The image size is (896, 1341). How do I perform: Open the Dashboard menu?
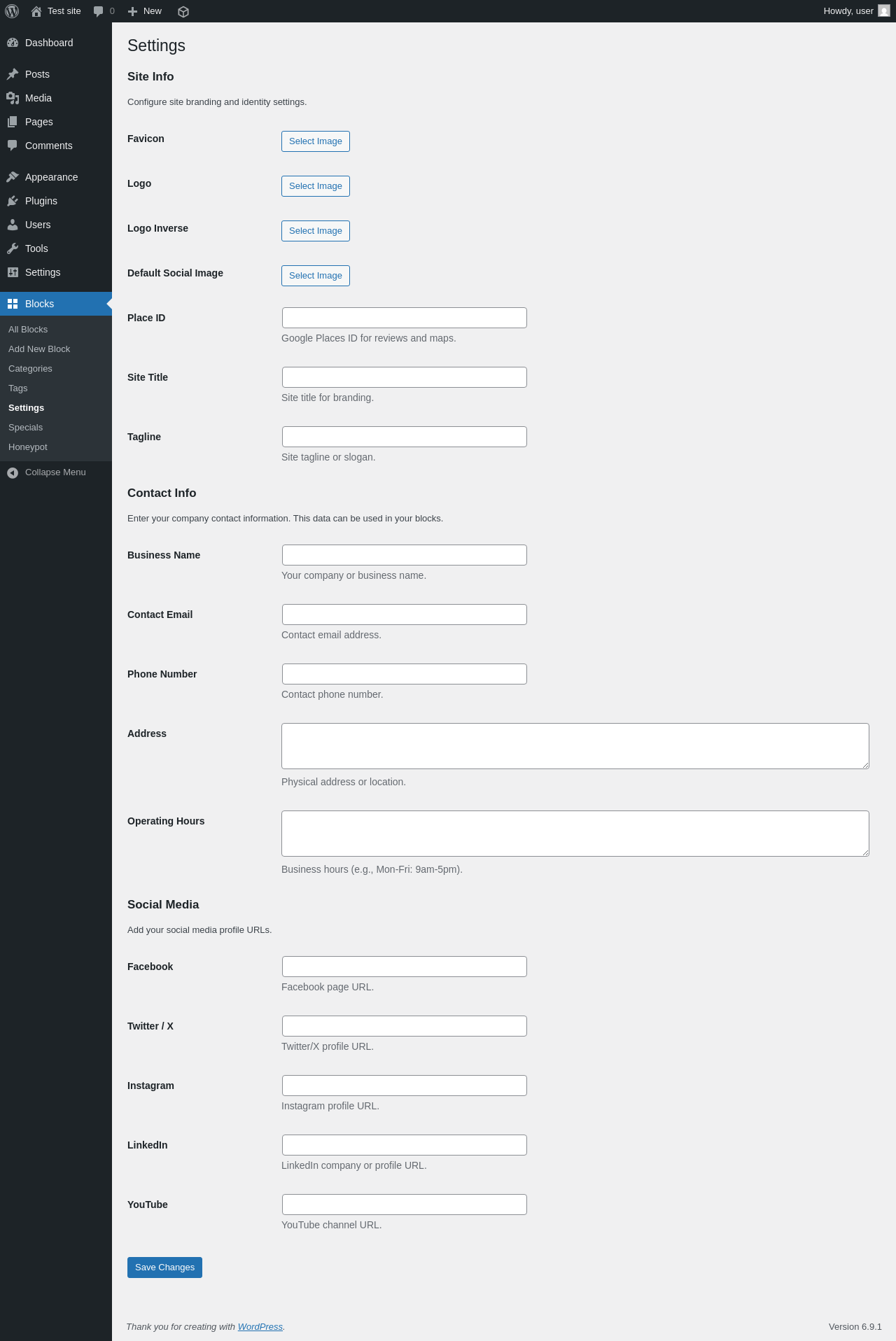[x=56, y=43]
